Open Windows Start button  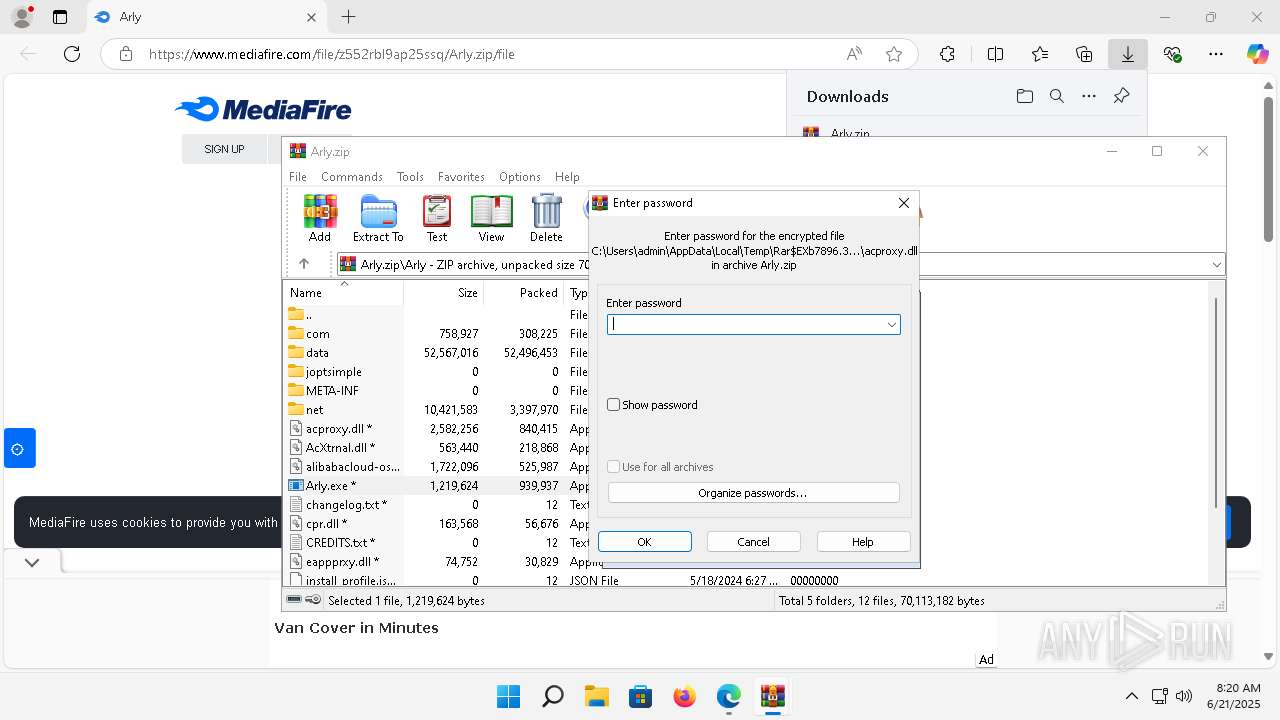point(508,696)
